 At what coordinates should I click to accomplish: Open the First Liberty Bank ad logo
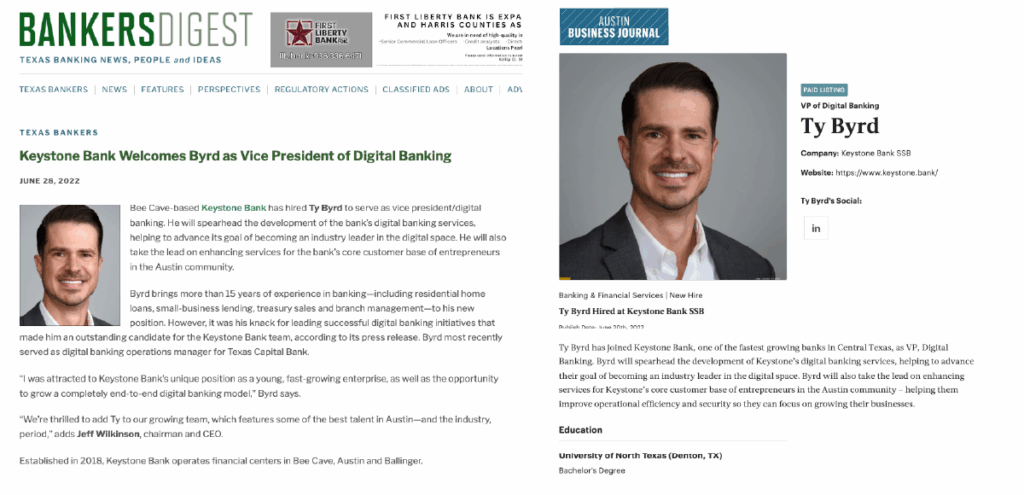tap(321, 40)
